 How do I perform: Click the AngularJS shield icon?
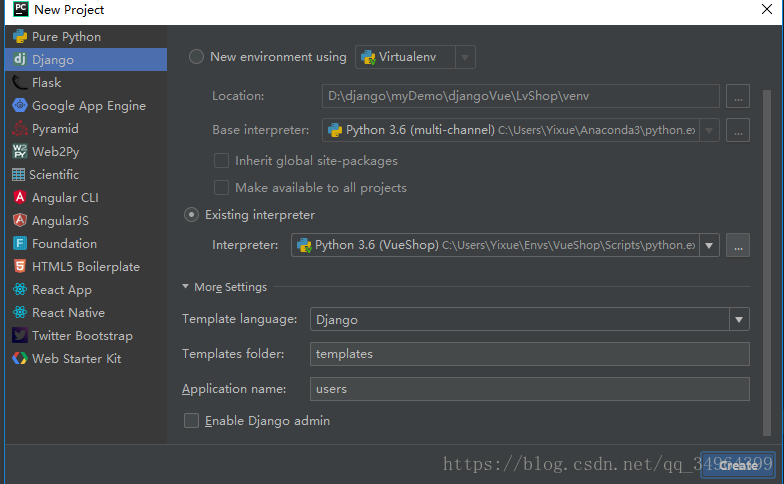[20, 220]
